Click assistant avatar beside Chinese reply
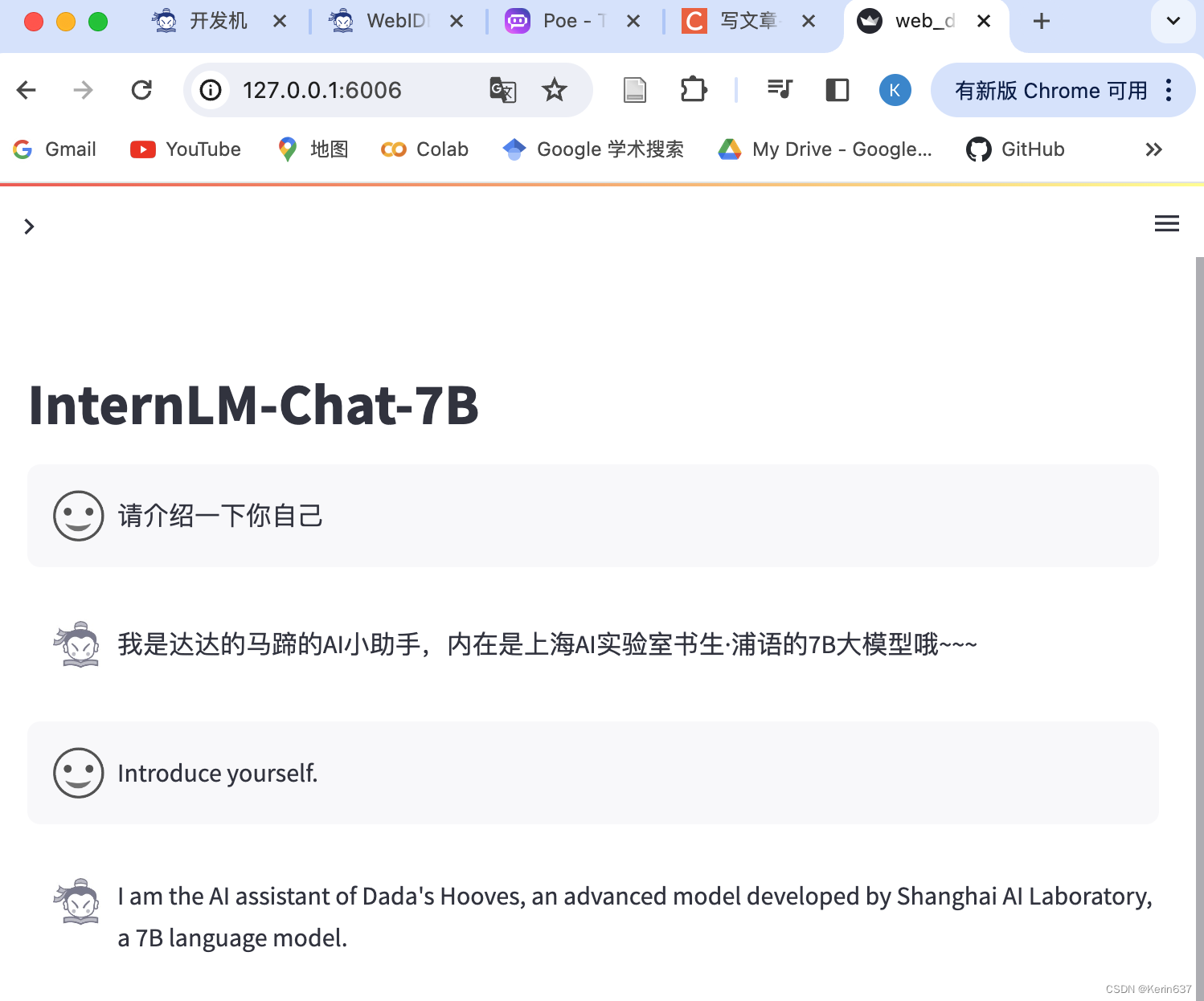1204x1001 pixels. click(77, 644)
